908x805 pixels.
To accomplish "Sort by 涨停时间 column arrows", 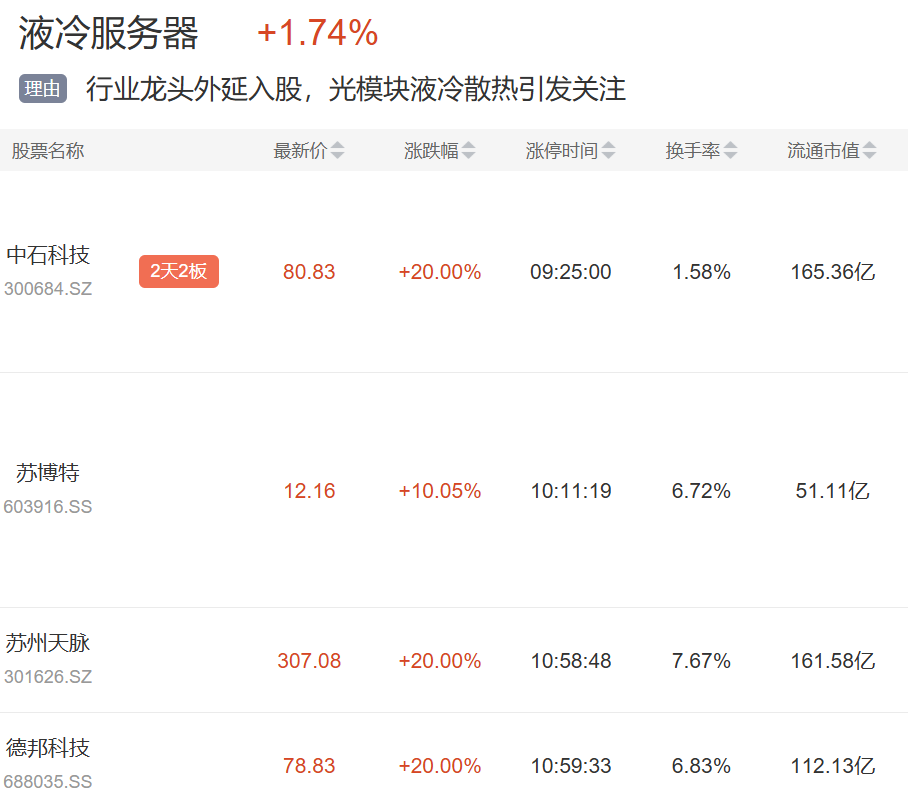I will (x=608, y=151).
